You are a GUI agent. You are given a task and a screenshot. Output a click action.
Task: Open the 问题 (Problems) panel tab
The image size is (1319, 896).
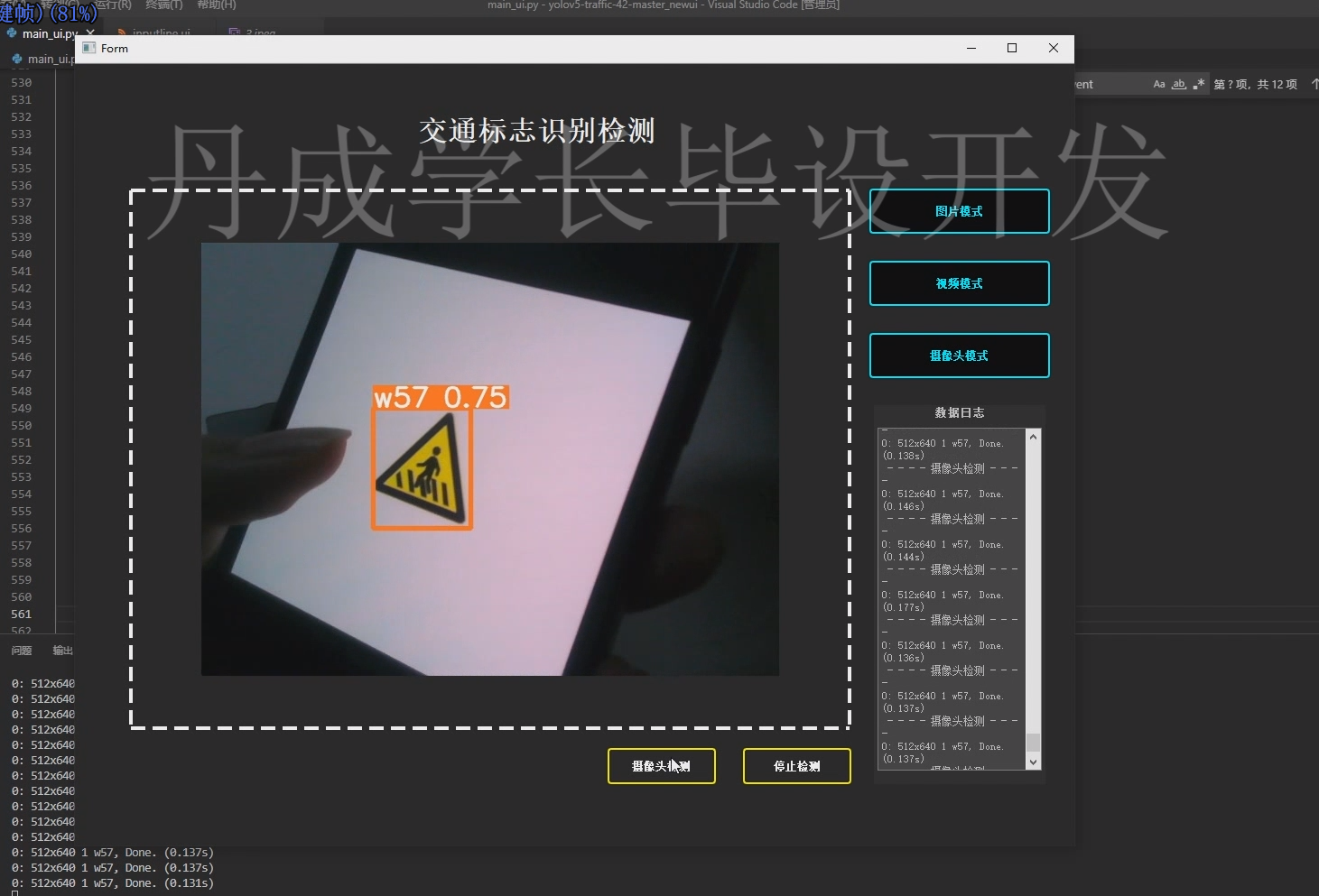pyautogui.click(x=22, y=651)
